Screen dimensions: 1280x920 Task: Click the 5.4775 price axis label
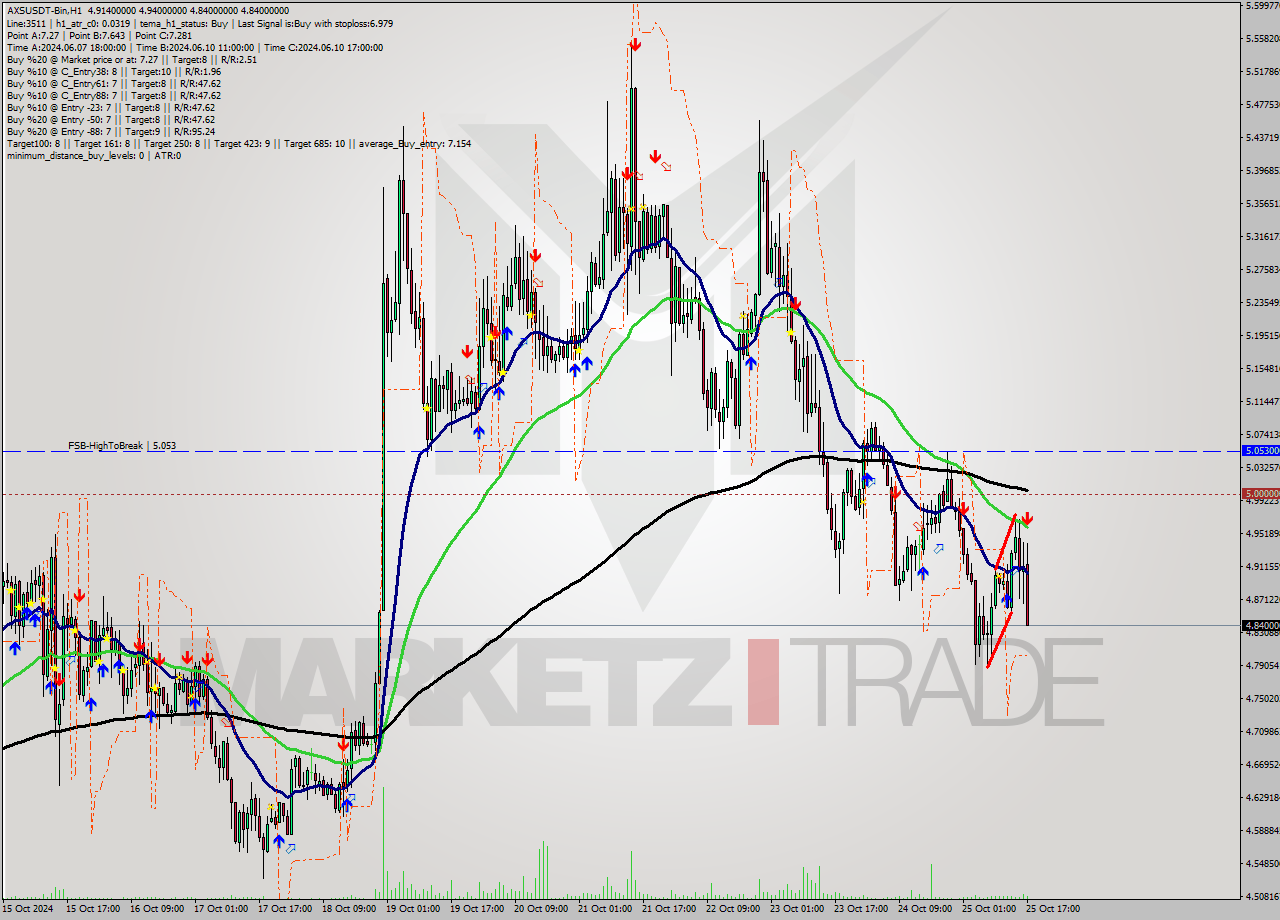(1262, 105)
